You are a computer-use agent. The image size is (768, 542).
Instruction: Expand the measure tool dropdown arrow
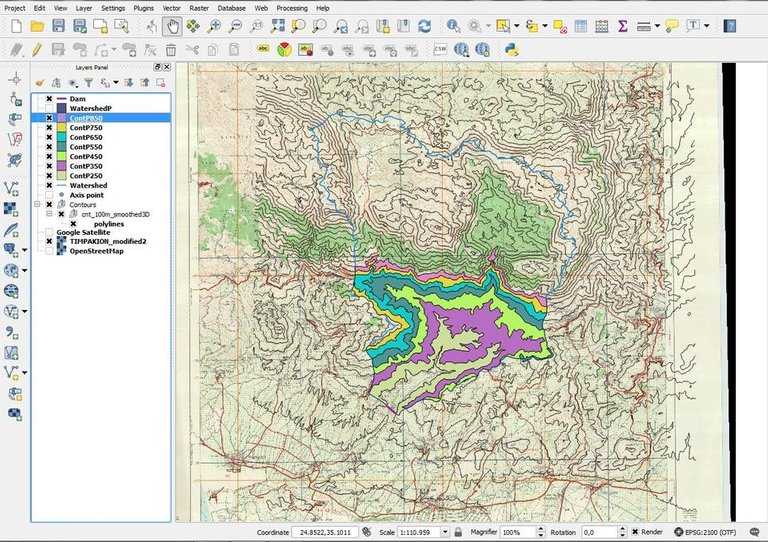pos(657,26)
